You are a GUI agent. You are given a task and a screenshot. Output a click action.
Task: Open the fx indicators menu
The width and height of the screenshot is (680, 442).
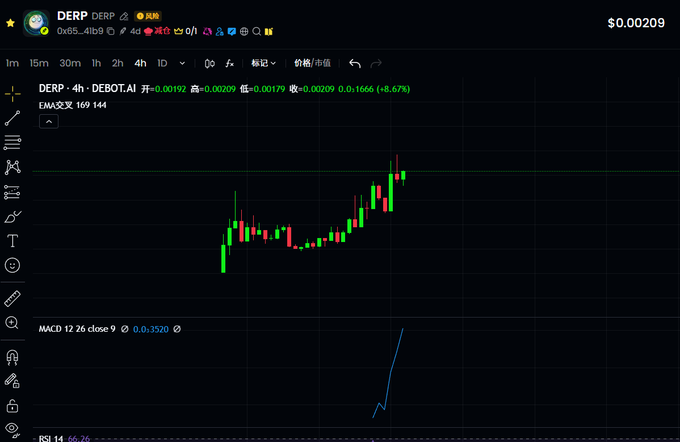(230, 63)
